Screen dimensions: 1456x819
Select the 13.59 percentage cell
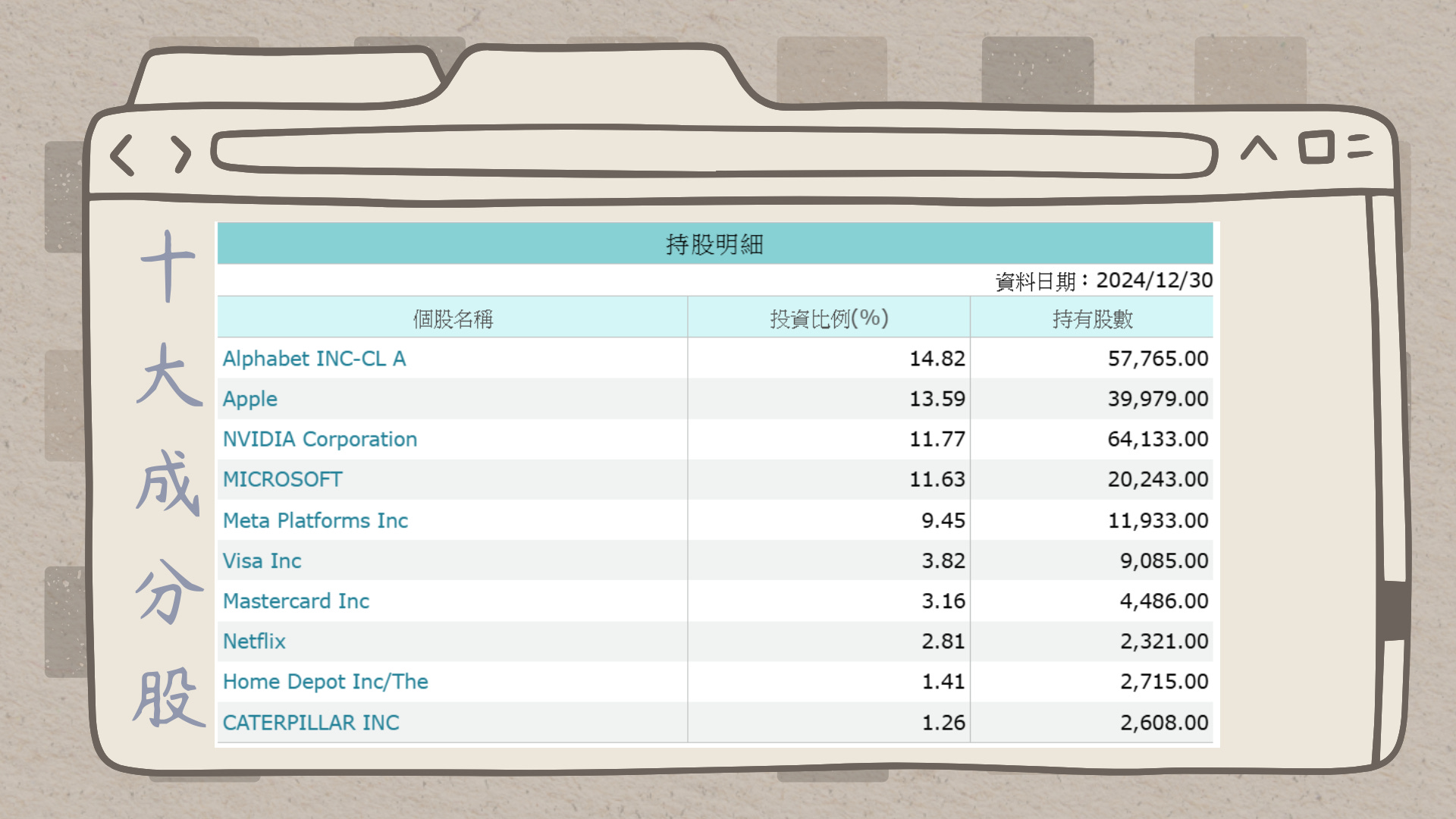[x=829, y=399]
